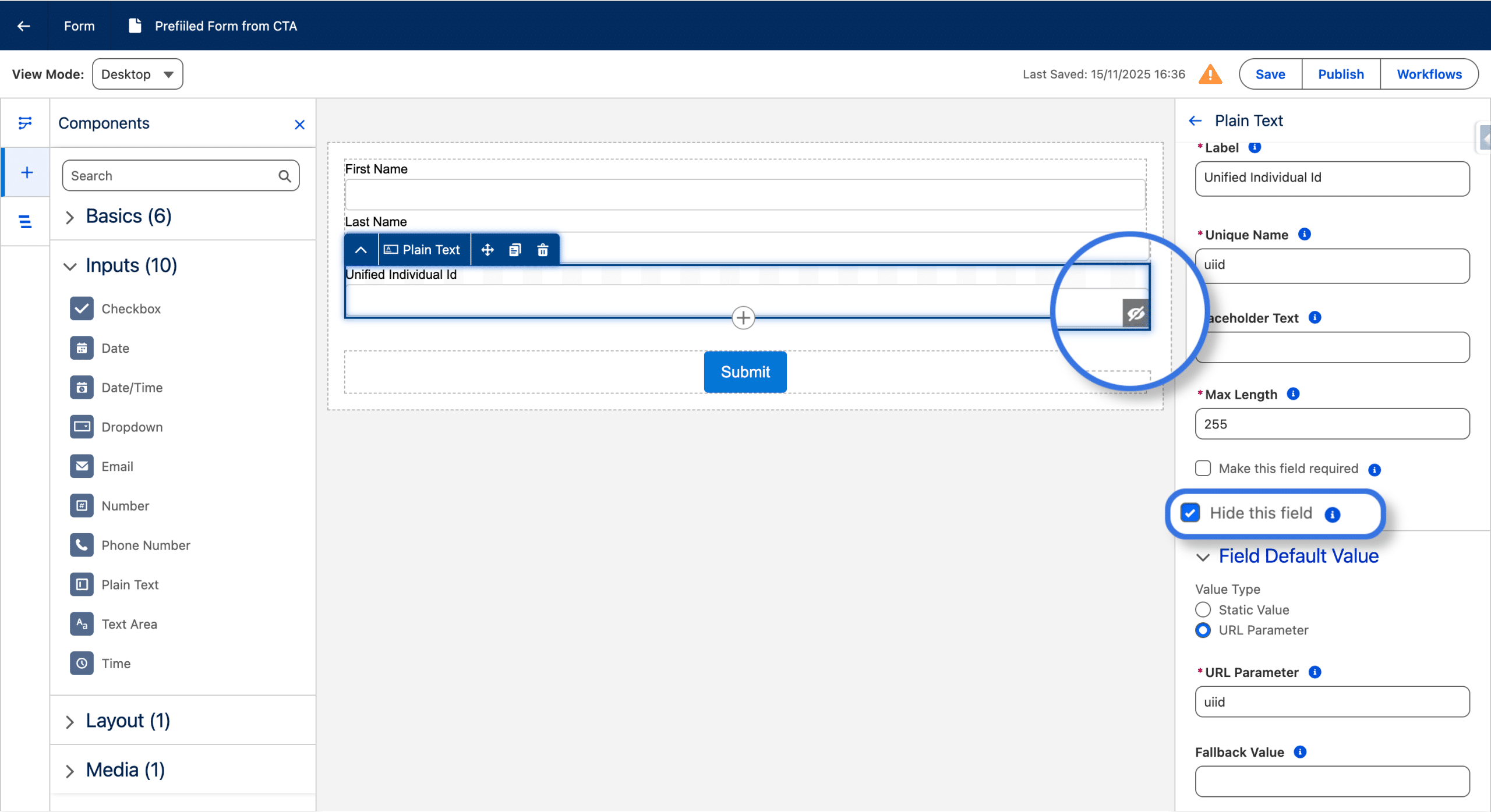Click the back arrow in the top header
This screenshot has width=1491, height=812.
[24, 26]
